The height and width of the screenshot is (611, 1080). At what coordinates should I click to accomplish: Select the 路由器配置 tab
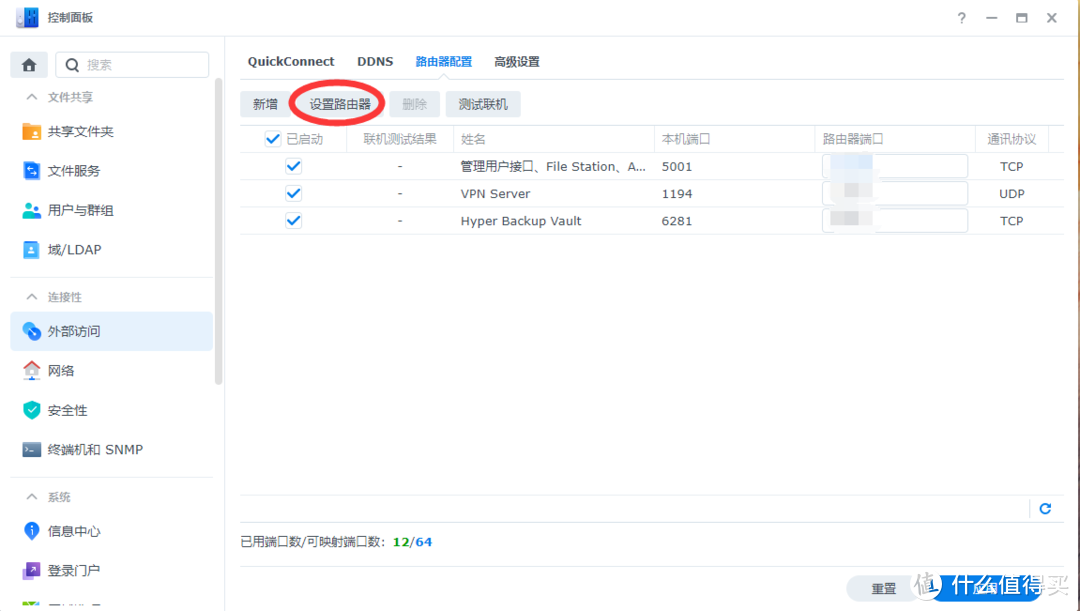[x=444, y=61]
